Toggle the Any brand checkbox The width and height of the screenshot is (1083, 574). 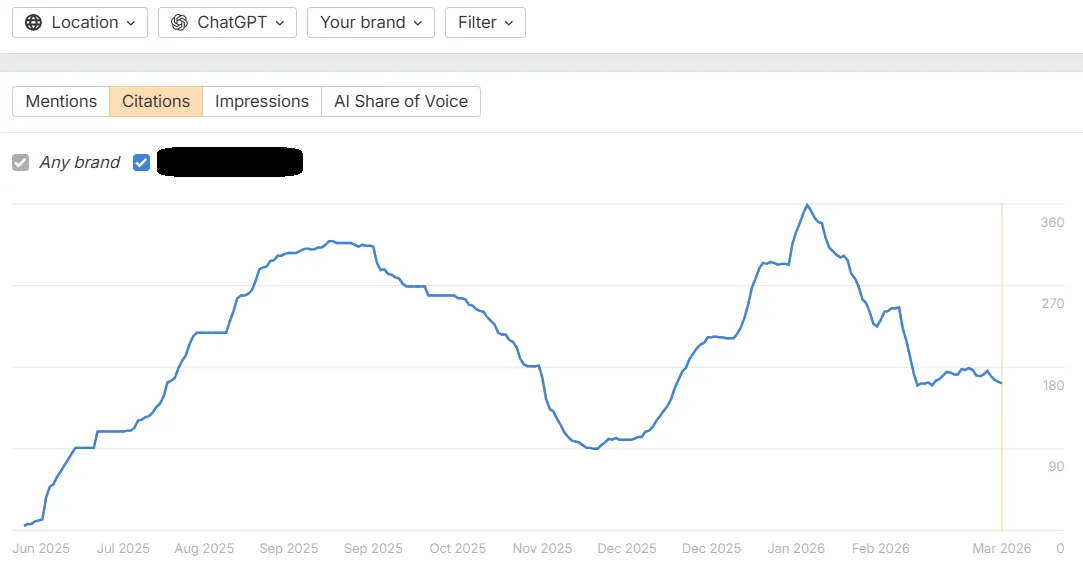point(21,163)
